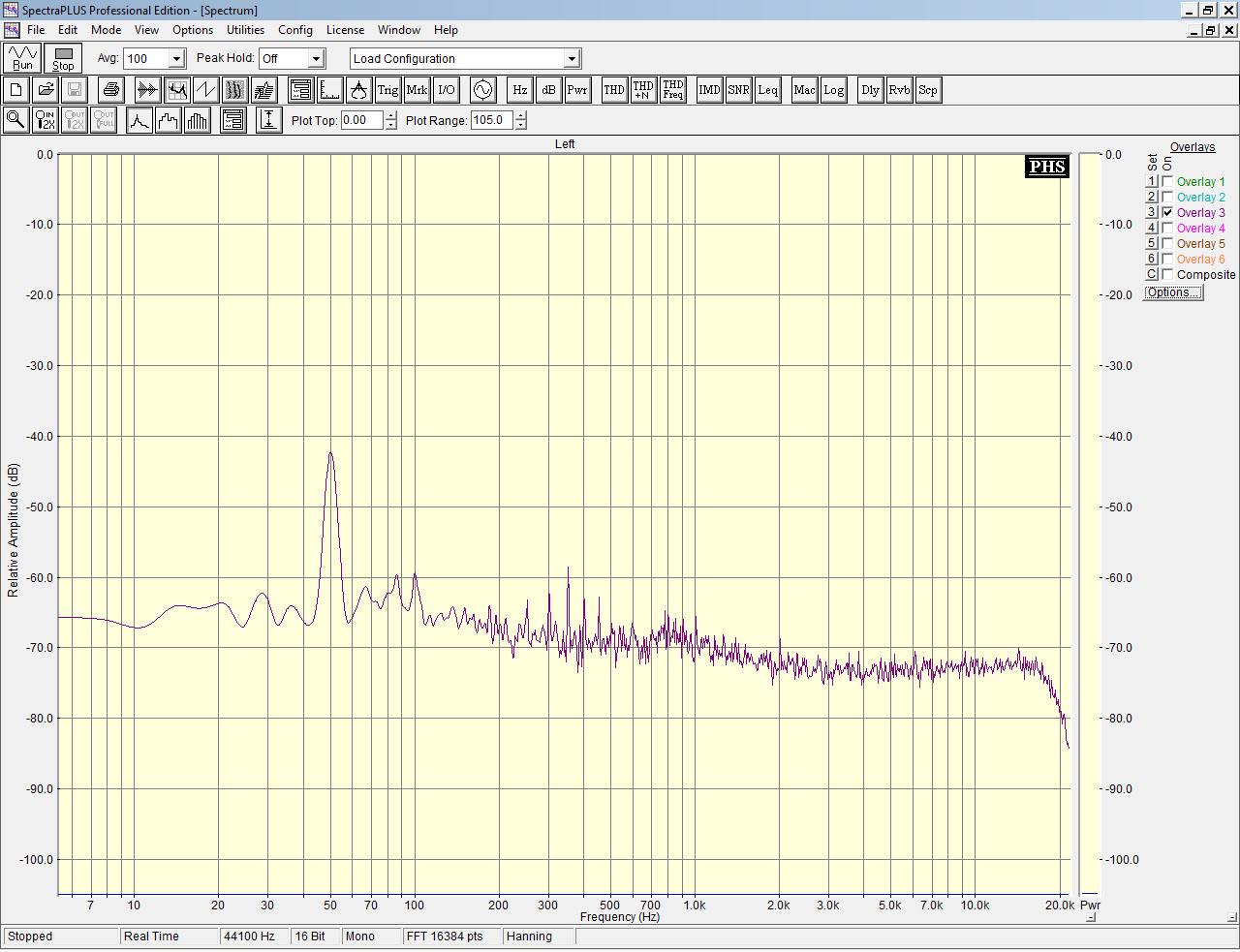Click the Run analyzer button

[x=22, y=58]
